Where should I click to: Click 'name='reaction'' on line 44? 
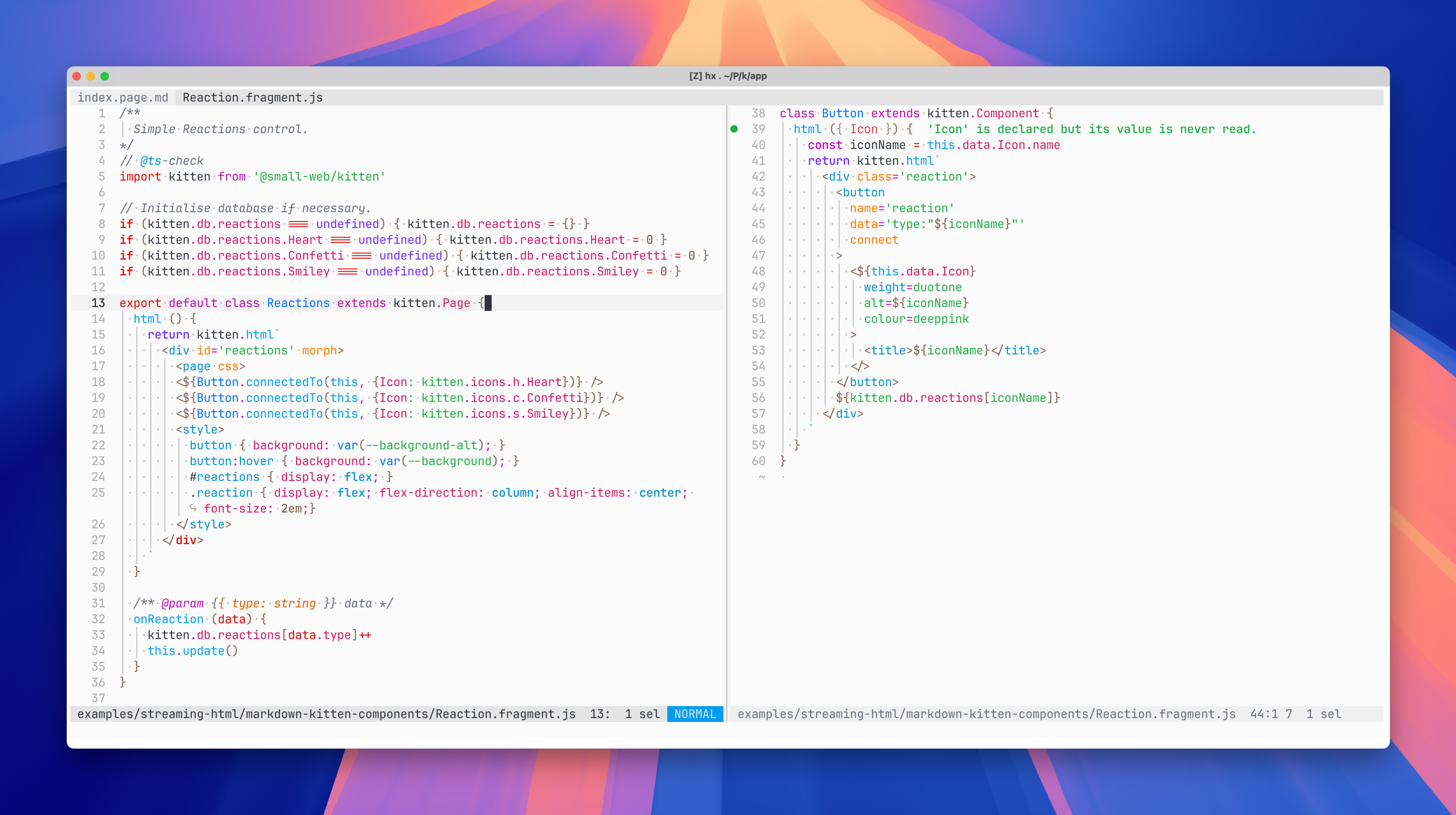pyautogui.click(x=901, y=208)
